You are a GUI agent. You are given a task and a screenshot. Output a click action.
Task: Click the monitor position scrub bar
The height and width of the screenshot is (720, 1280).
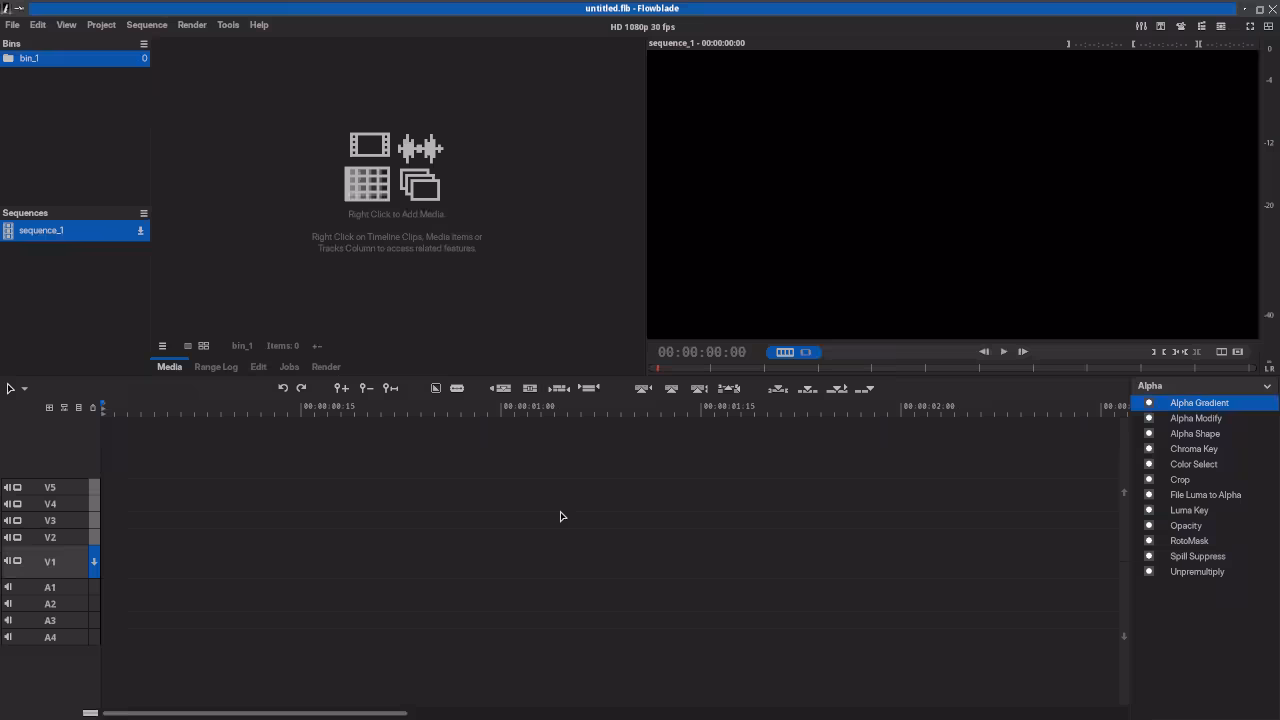(953, 368)
